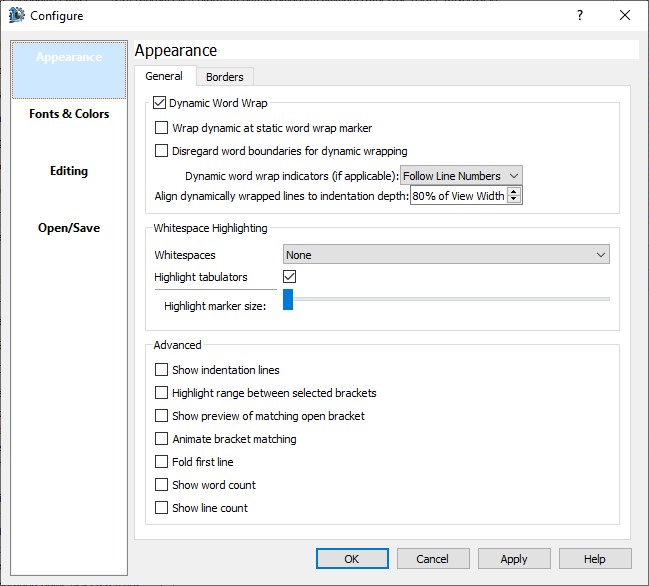
Task: Click the 'Highlight marker size:' label
Action: [215, 306]
